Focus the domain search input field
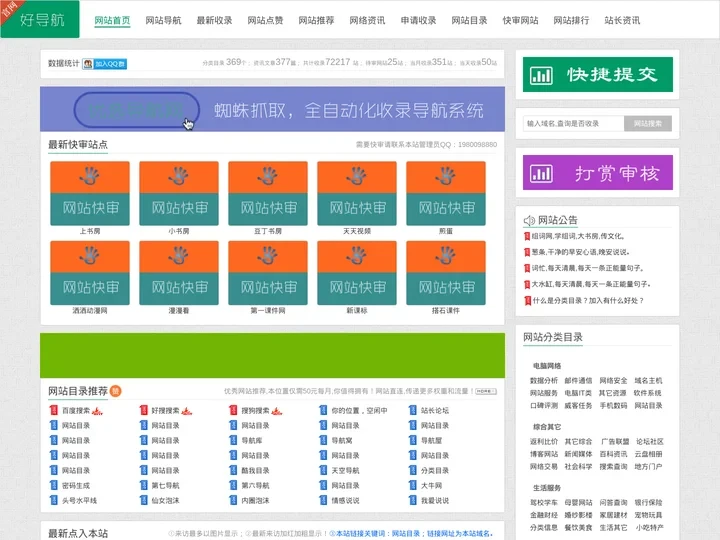 [x=574, y=124]
